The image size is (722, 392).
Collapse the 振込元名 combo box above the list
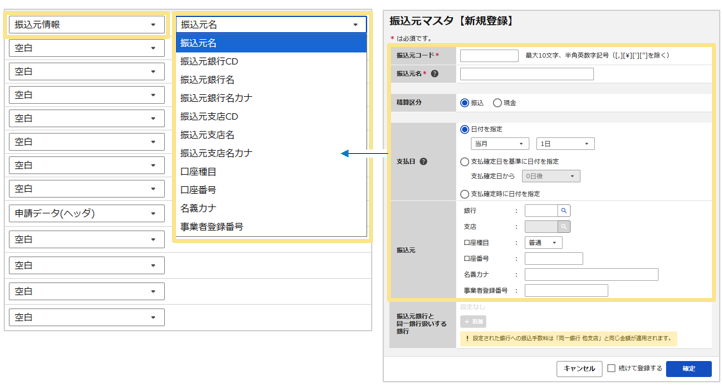tap(271, 24)
